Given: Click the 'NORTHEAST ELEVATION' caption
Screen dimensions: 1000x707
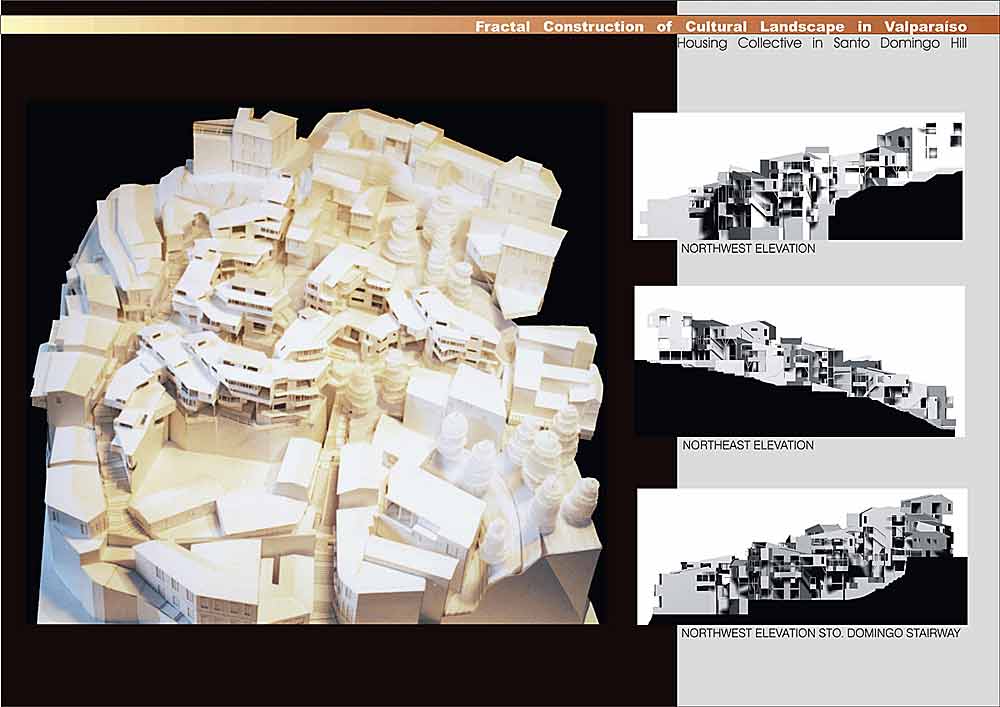Looking at the screenshot, I should pos(747,445).
